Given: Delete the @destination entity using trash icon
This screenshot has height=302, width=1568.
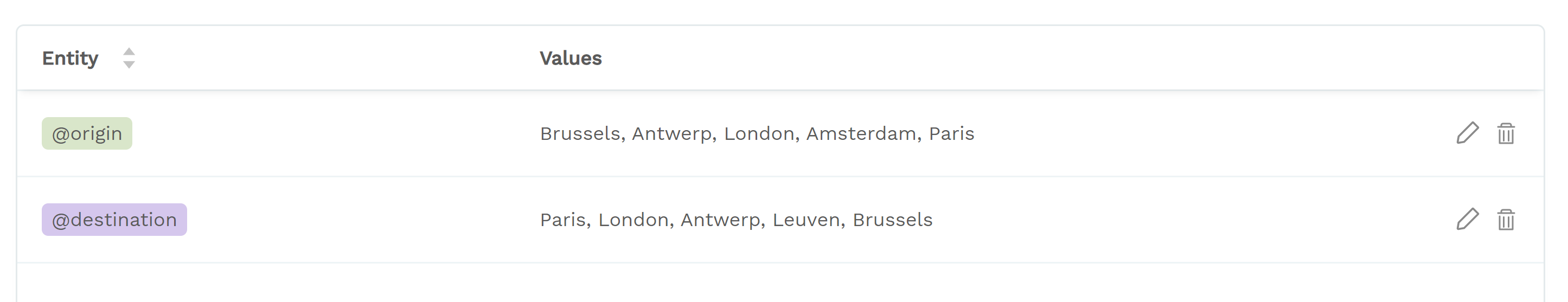Looking at the screenshot, I should 1506,219.
